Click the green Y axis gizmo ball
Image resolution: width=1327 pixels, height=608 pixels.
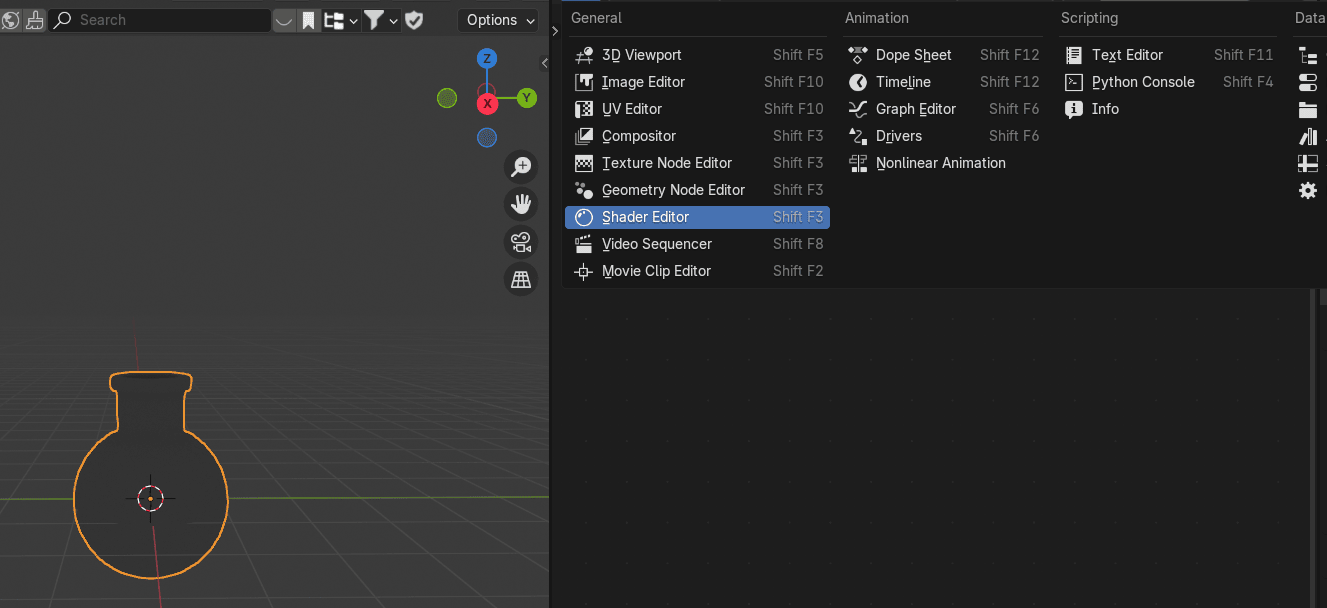click(x=527, y=98)
